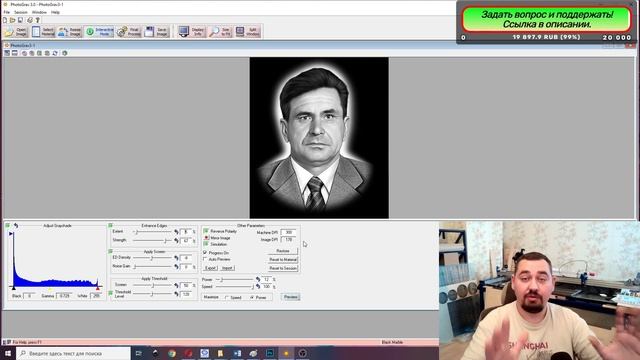The width and height of the screenshot is (640, 360).
Task: Click the Display Info toolbar button
Action: 191,31
